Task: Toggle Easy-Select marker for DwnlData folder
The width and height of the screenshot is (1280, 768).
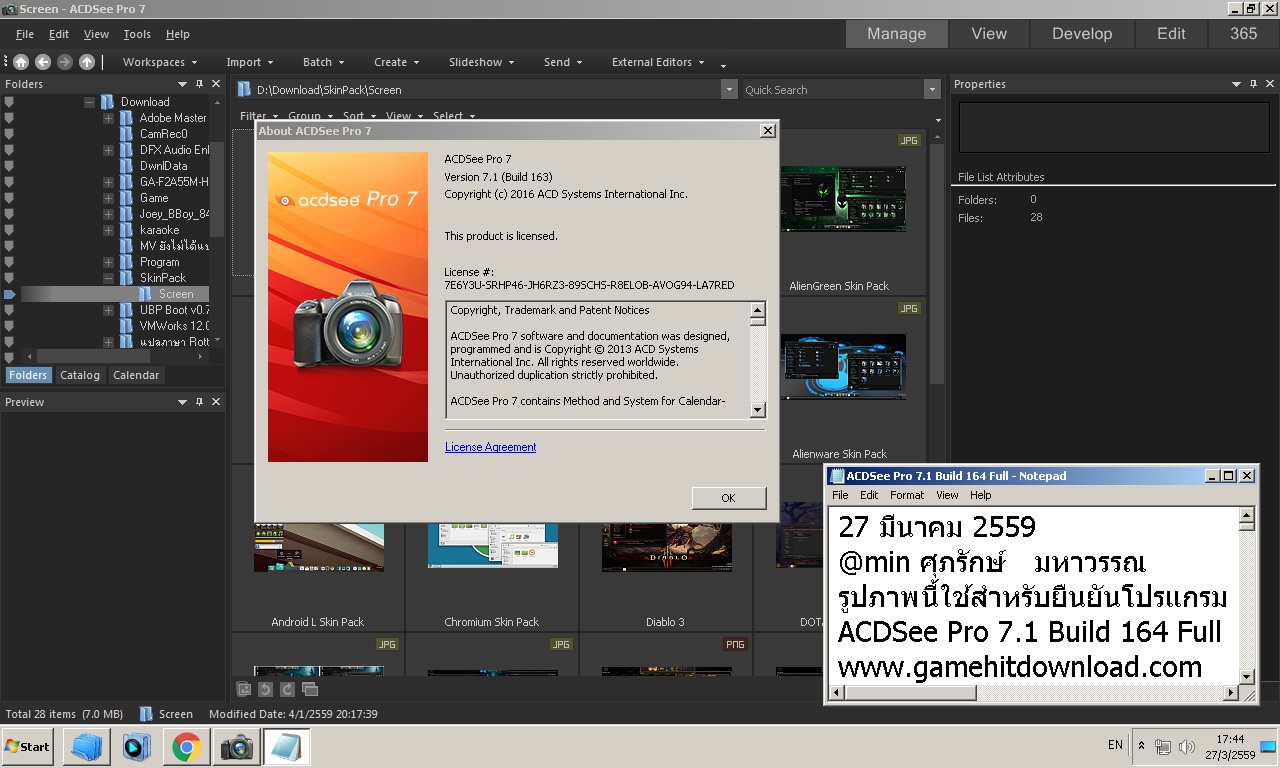Action: coord(9,166)
